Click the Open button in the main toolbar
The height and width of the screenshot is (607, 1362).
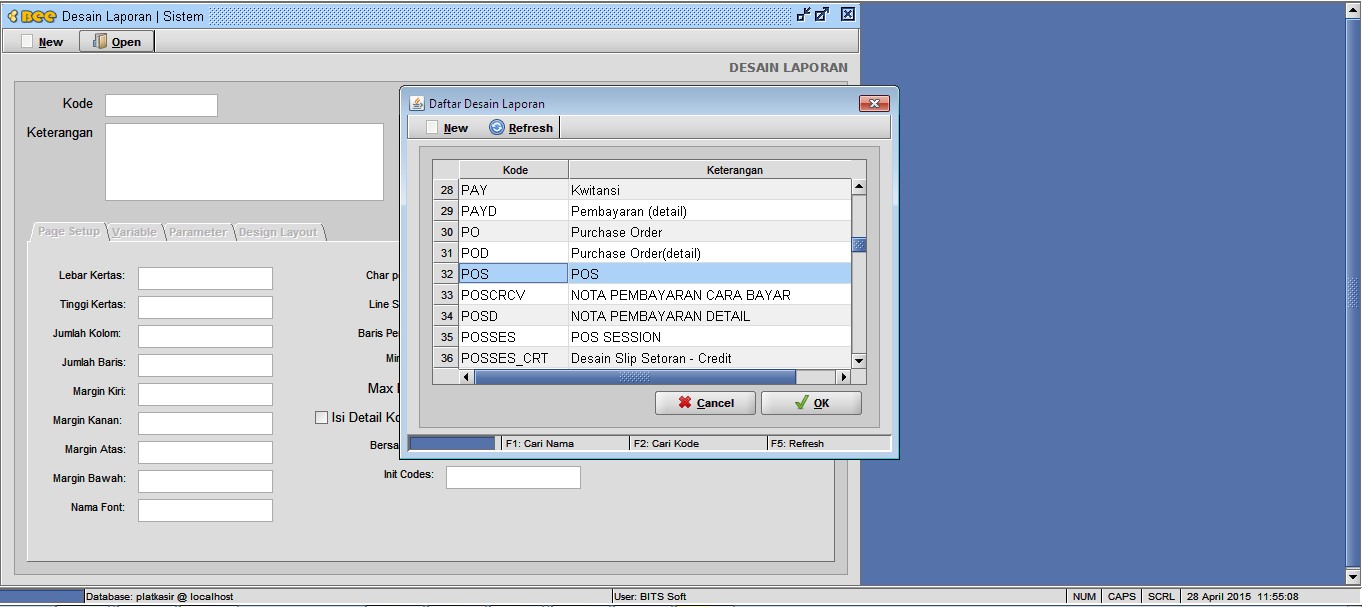pos(117,42)
